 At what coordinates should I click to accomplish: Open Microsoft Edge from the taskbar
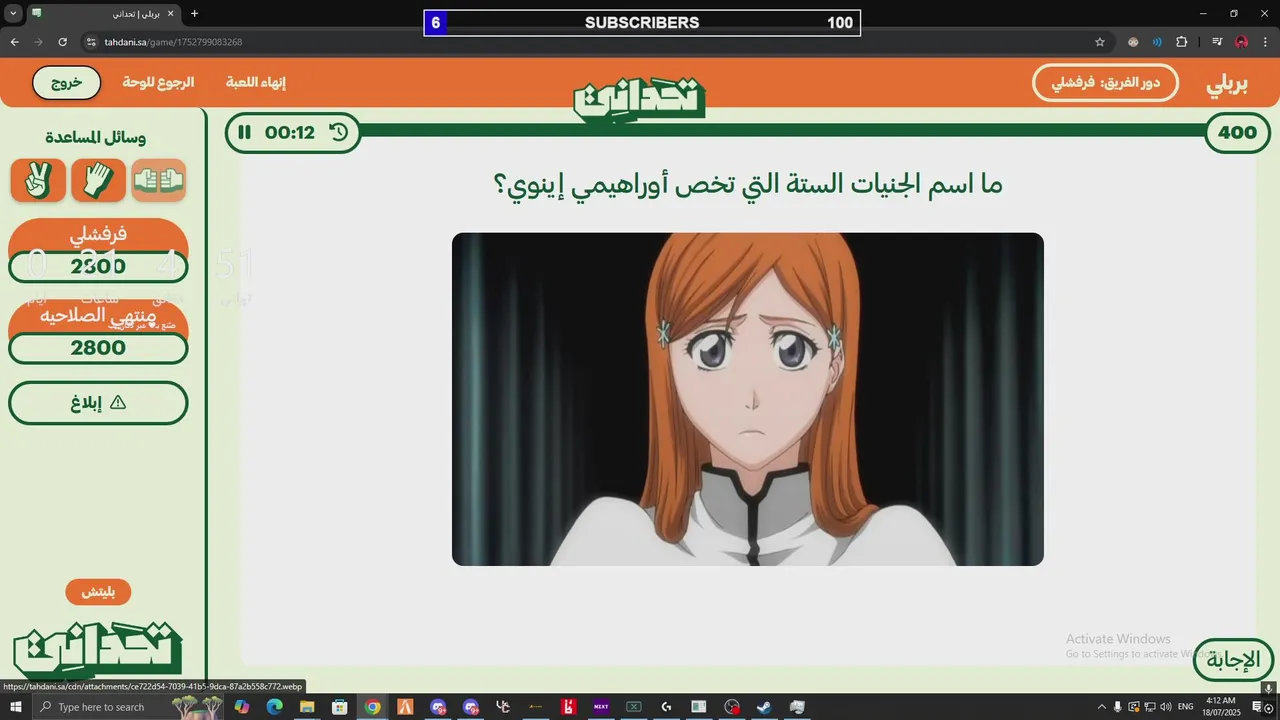pos(274,707)
